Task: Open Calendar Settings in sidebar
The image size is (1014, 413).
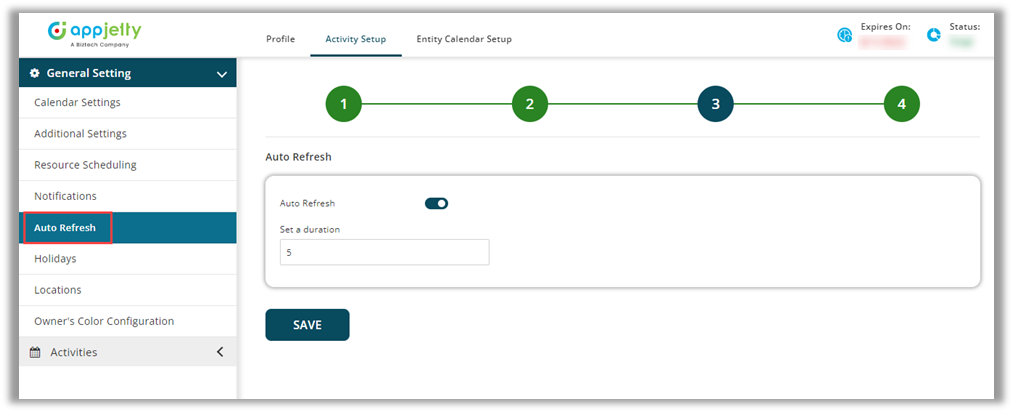Action: tap(77, 102)
